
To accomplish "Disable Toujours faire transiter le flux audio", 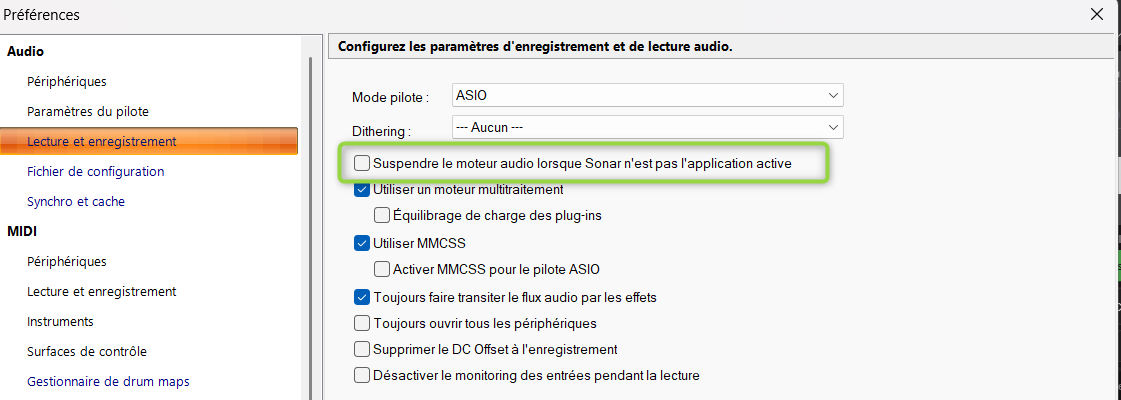I will click(362, 296).
